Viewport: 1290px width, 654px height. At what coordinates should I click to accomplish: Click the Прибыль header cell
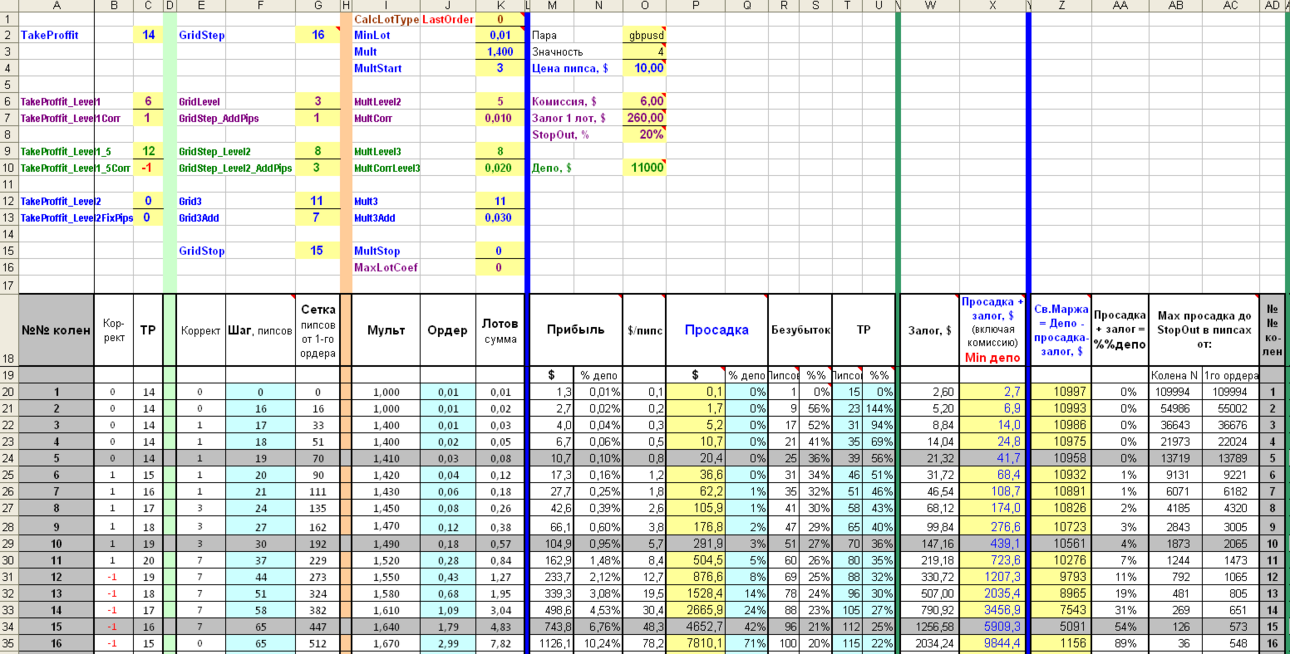[576, 330]
